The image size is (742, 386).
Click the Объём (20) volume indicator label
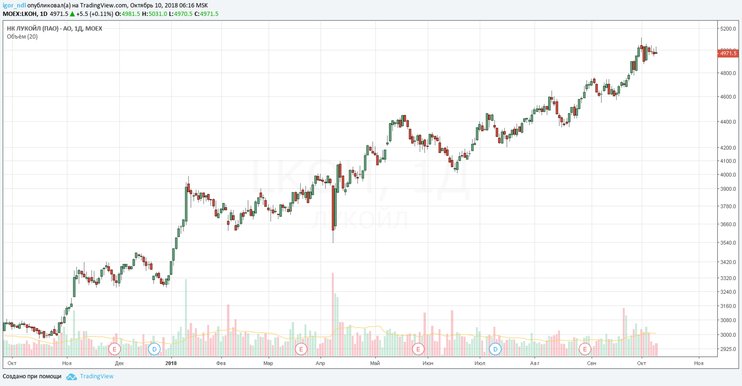(x=22, y=36)
